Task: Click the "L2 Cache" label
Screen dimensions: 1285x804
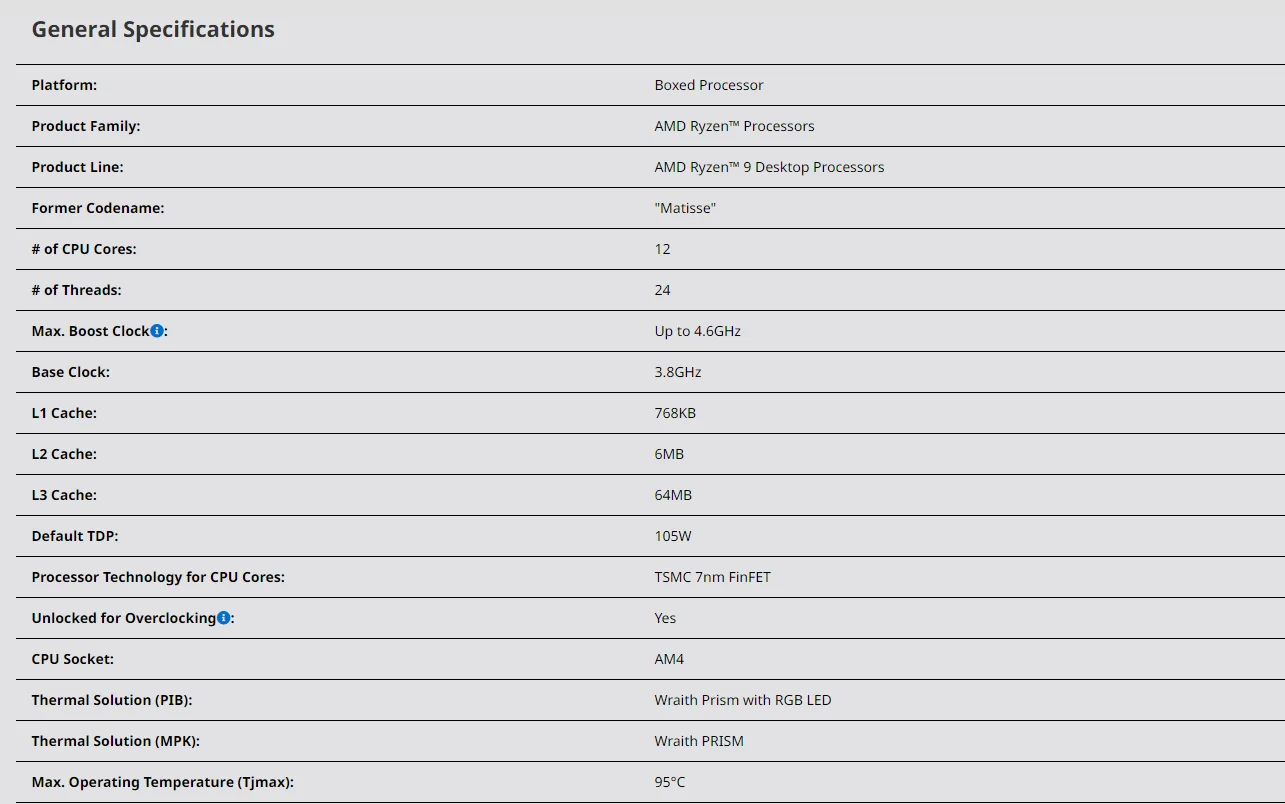Action: coord(64,454)
